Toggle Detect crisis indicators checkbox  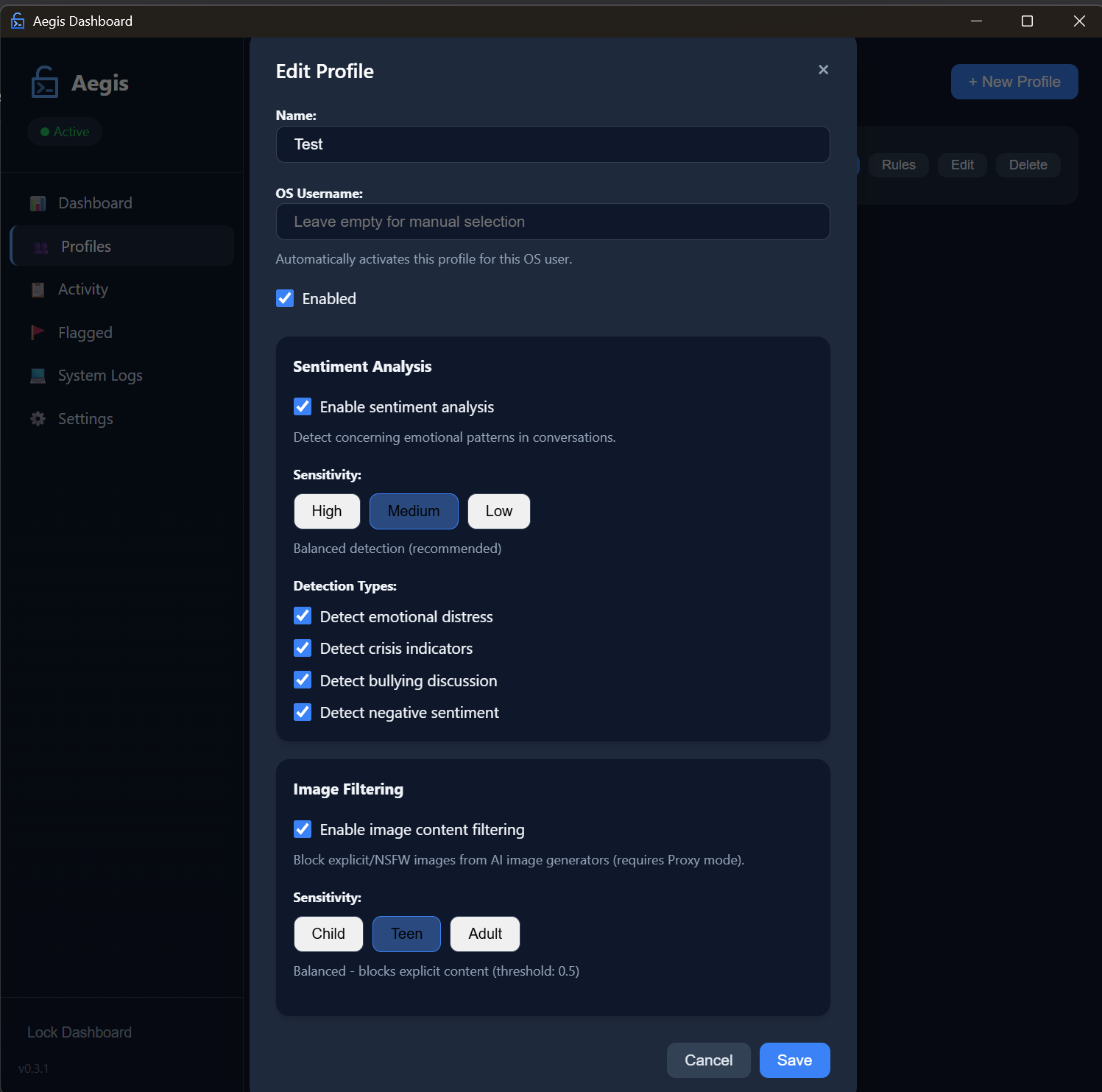303,648
